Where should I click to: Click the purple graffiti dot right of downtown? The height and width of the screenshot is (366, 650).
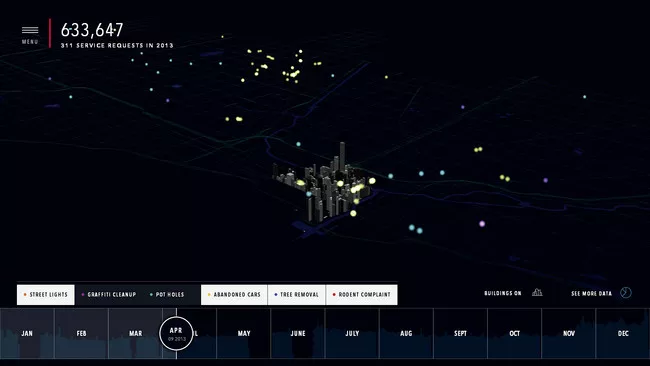pos(482,224)
